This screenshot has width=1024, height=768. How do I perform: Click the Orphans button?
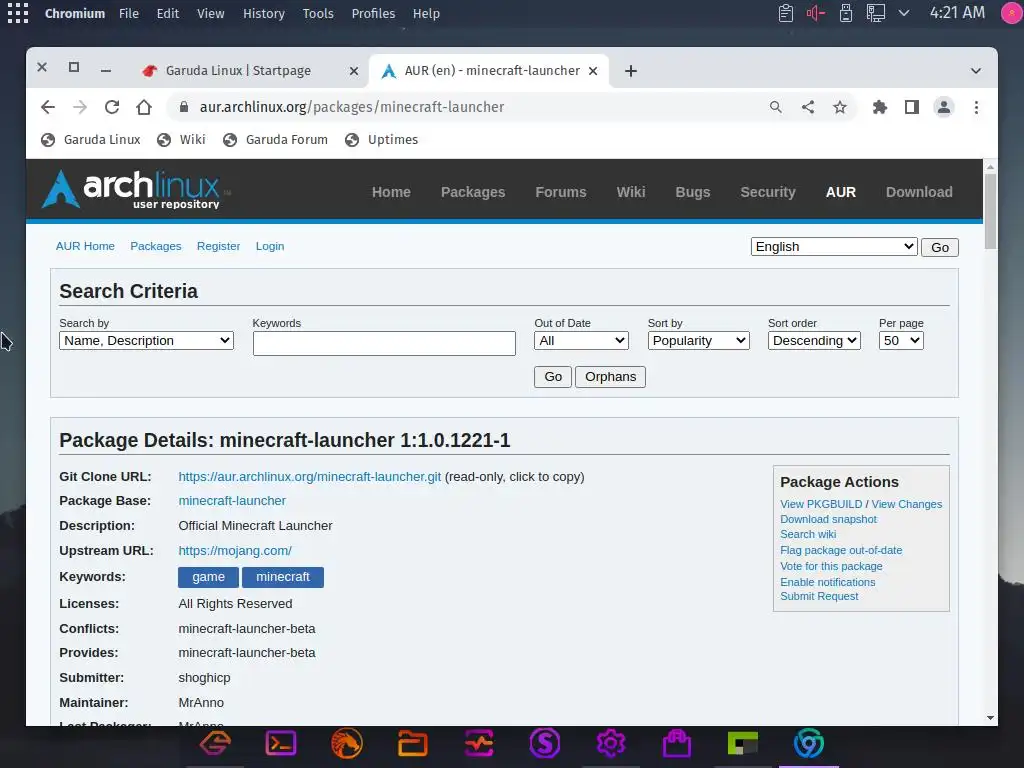[x=611, y=377]
